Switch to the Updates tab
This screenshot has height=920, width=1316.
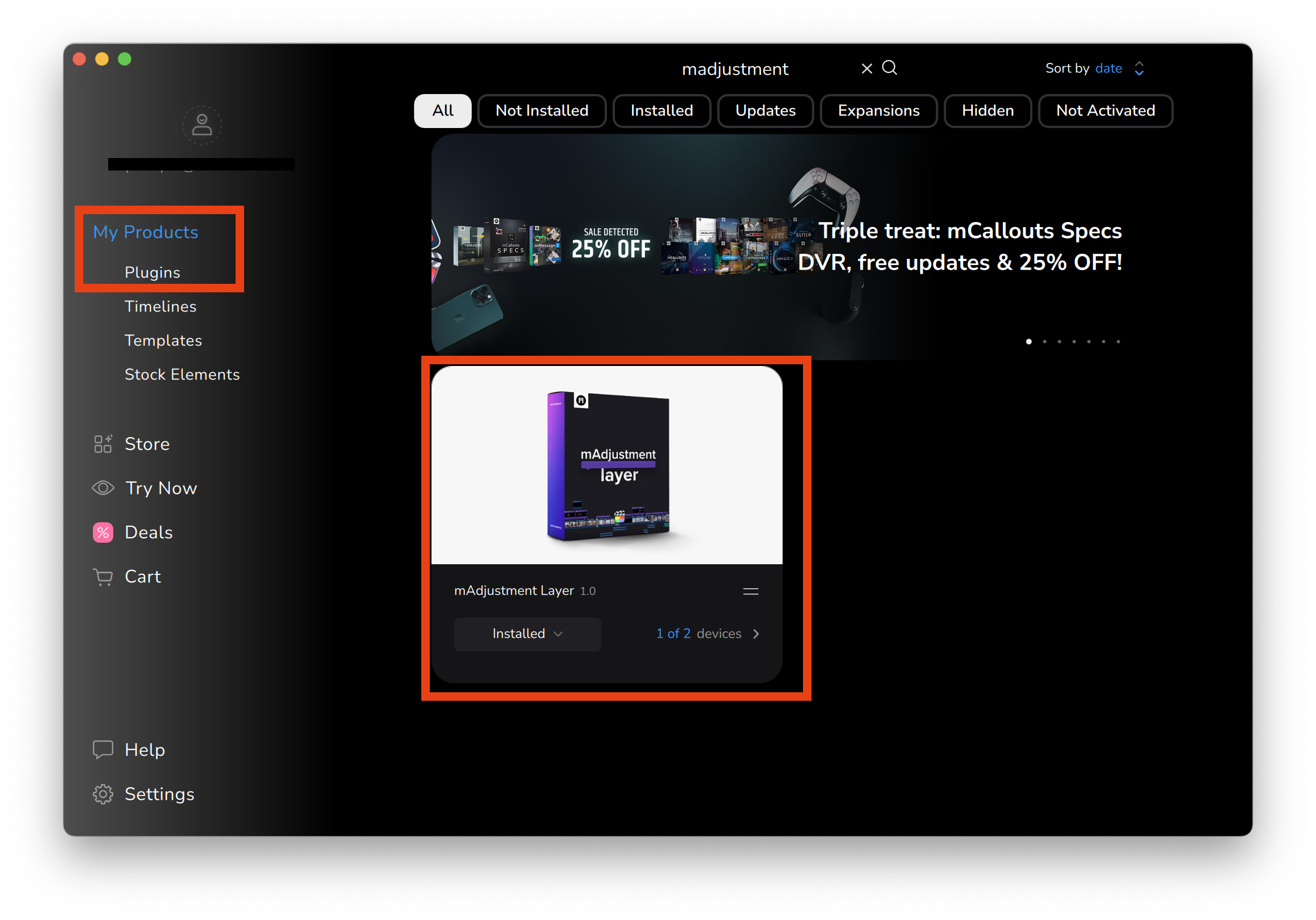(764, 110)
